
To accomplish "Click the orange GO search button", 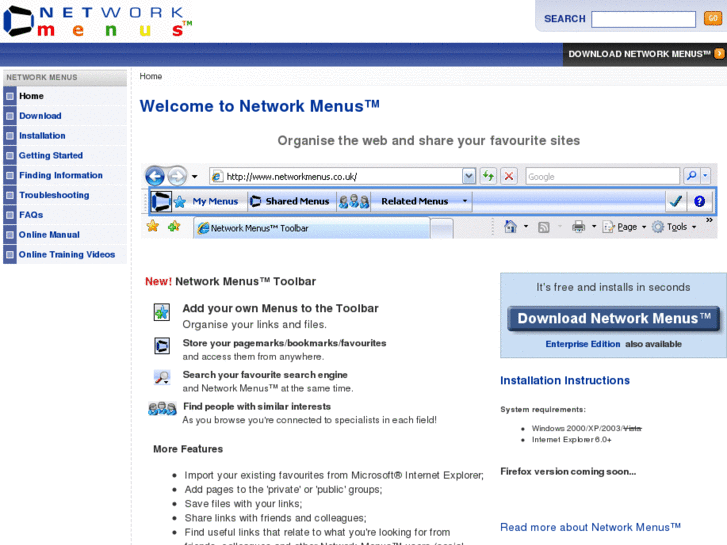I will (713, 19).
